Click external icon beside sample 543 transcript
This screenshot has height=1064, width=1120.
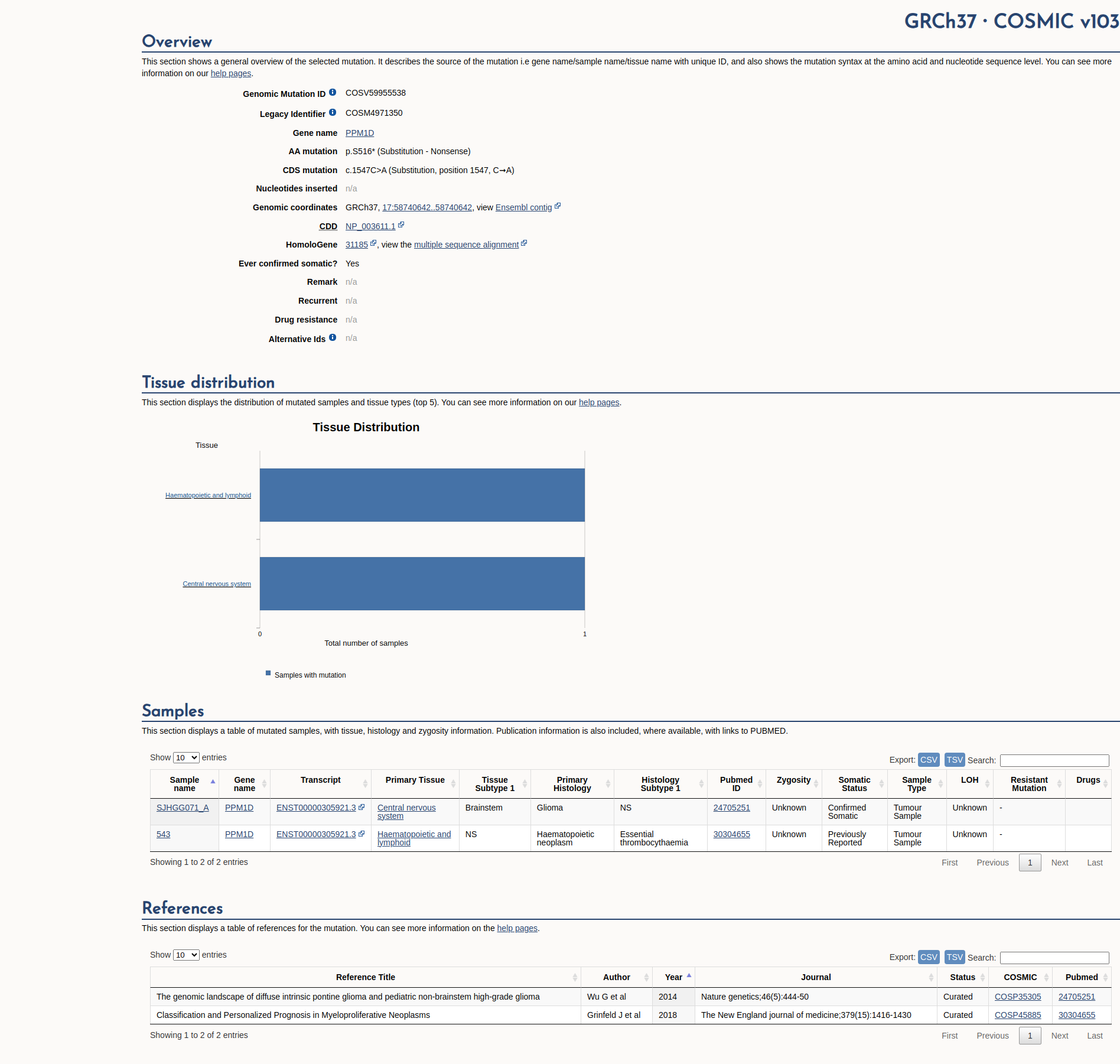pyautogui.click(x=362, y=833)
